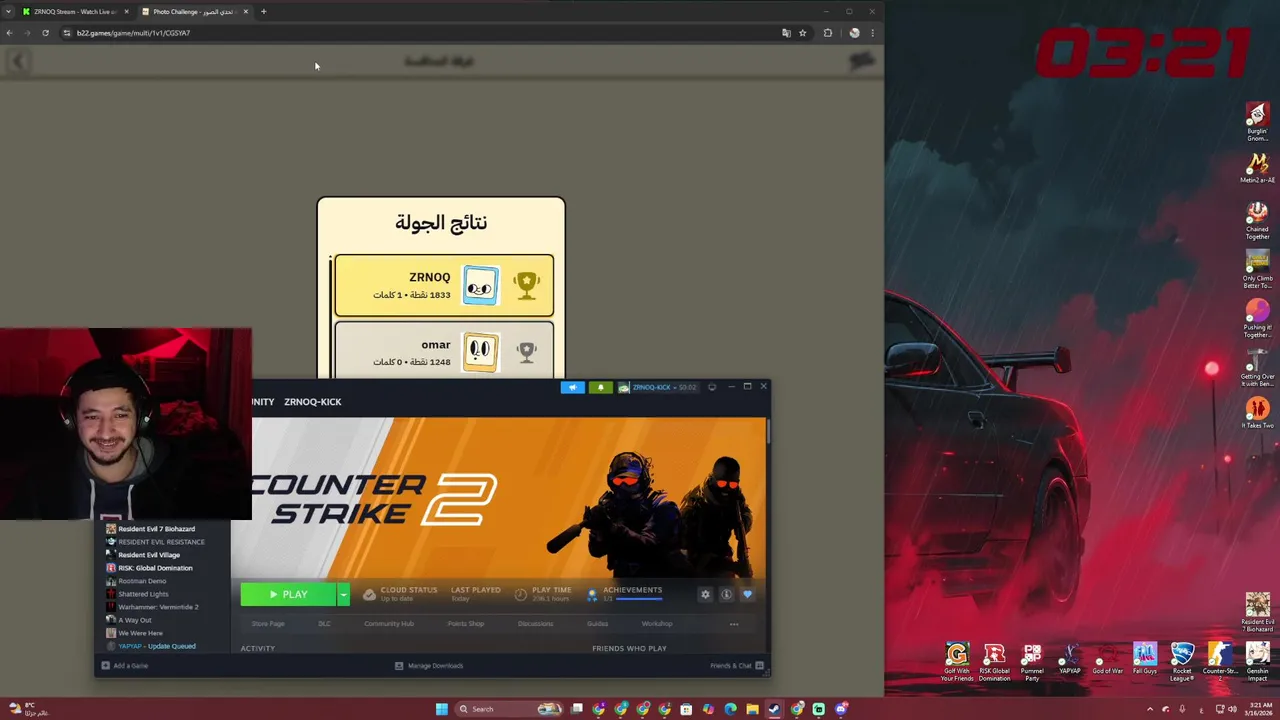
Task: Open Guides tab in Steam
Action: point(597,624)
